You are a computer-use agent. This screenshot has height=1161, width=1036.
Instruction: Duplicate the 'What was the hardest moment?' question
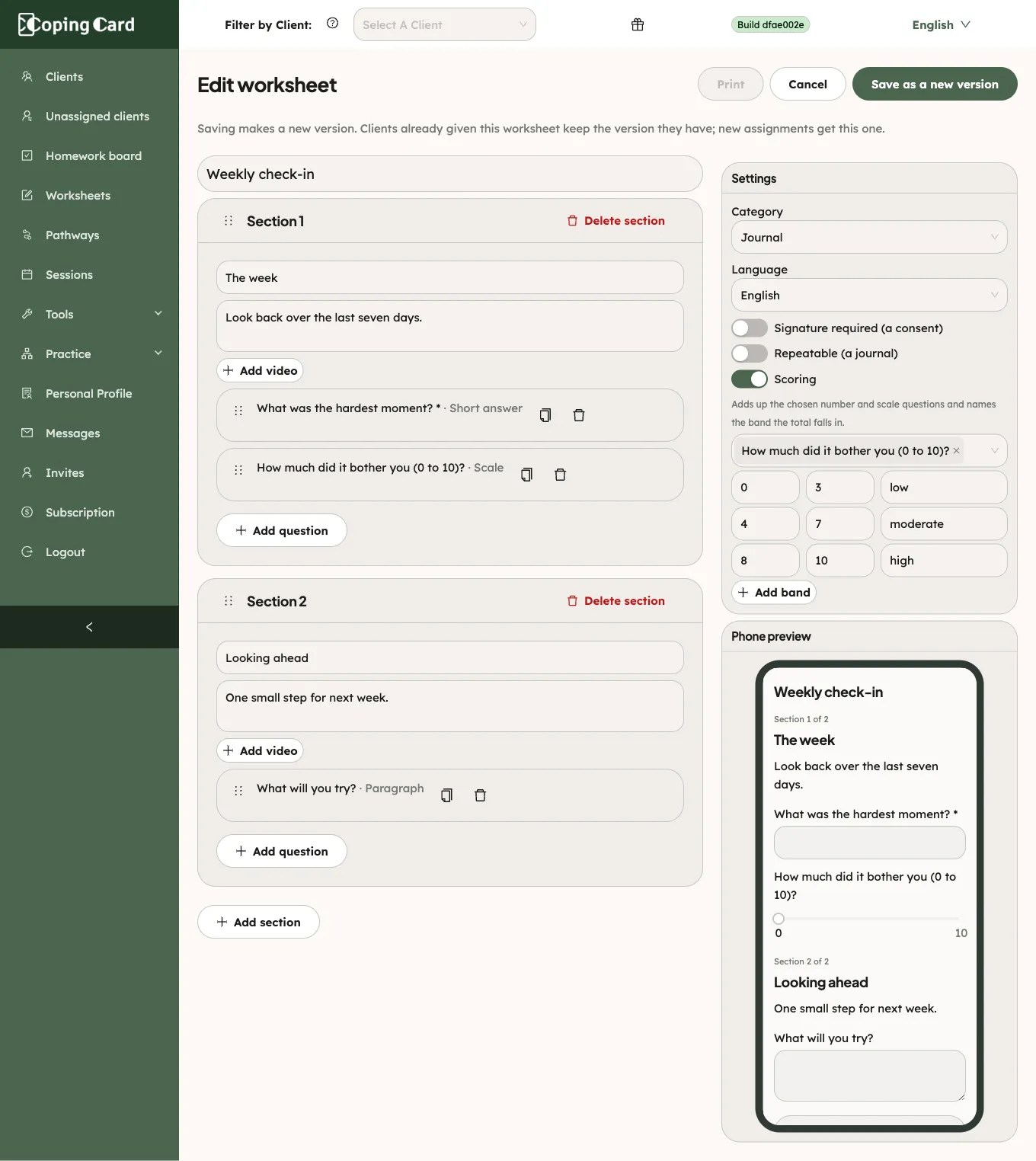click(545, 415)
